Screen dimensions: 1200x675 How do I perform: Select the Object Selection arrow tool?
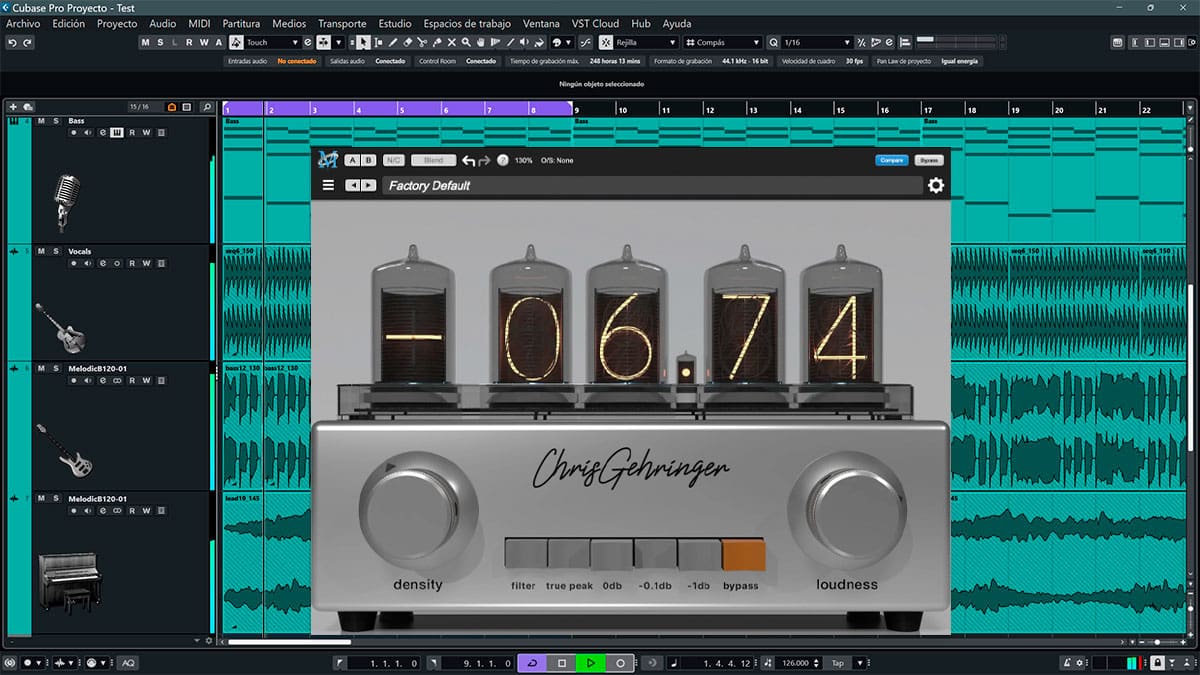pos(363,43)
